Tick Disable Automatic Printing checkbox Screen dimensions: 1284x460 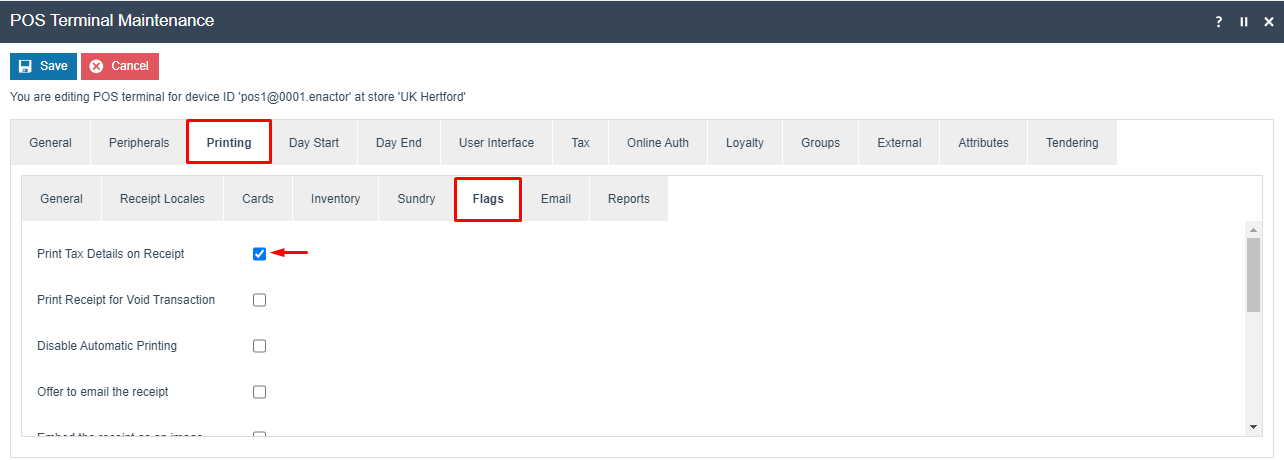(260, 346)
